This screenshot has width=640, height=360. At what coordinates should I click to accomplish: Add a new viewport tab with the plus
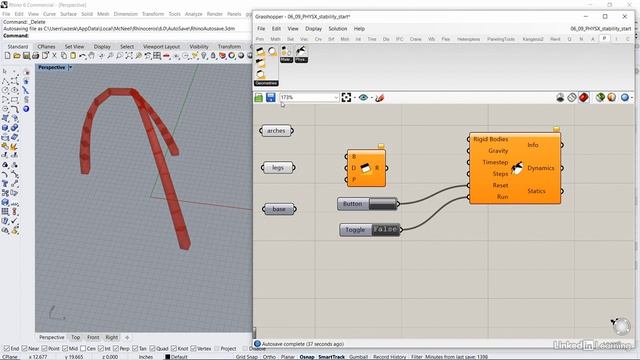pos(127,337)
